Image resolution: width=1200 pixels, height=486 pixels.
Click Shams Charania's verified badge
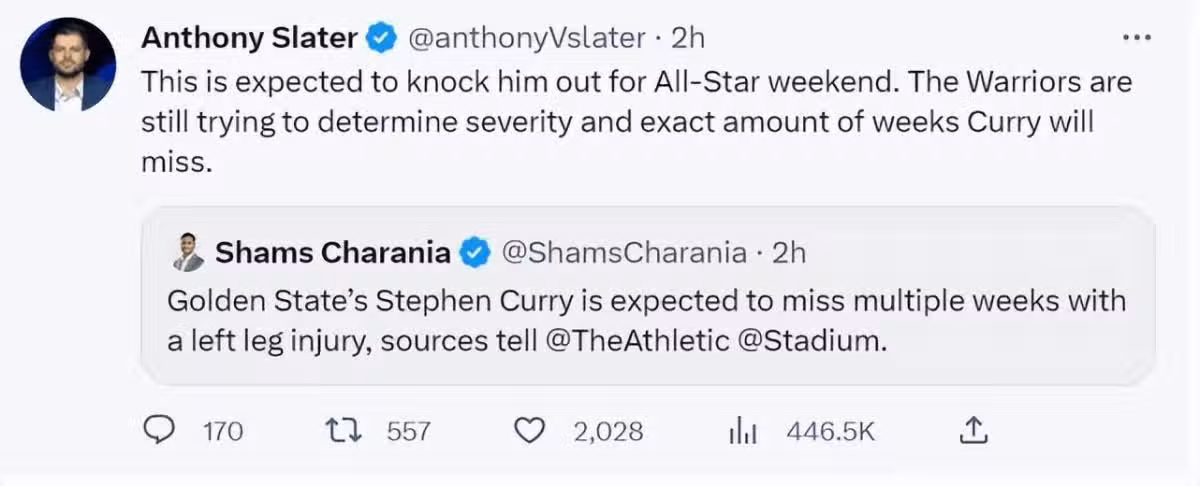pyautogui.click(x=473, y=253)
